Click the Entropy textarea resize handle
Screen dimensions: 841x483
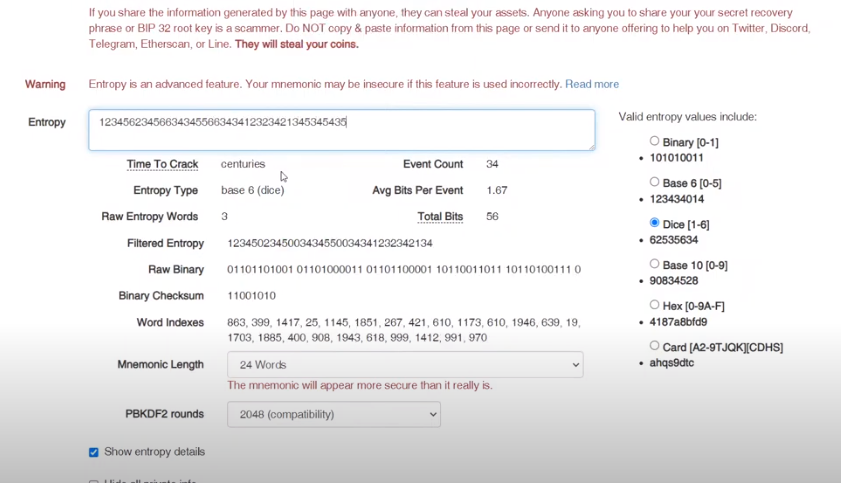590,146
